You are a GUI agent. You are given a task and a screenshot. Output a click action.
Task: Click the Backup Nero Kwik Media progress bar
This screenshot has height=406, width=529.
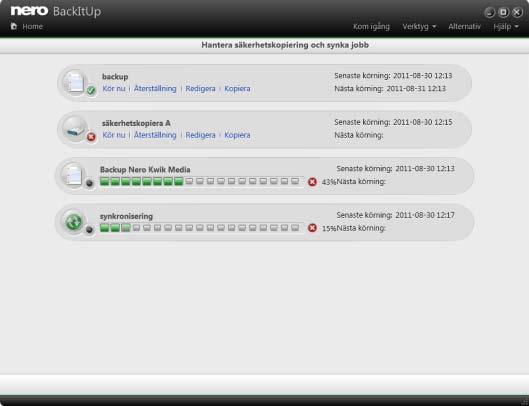200,182
